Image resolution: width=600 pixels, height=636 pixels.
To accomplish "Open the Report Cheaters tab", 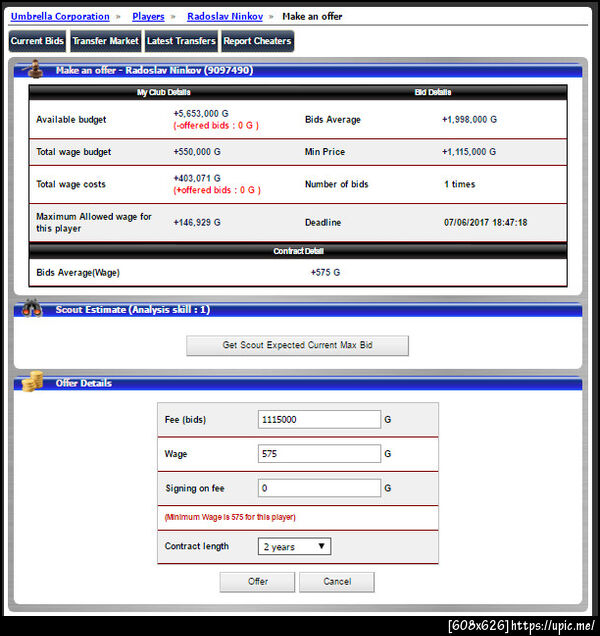I will click(x=257, y=41).
